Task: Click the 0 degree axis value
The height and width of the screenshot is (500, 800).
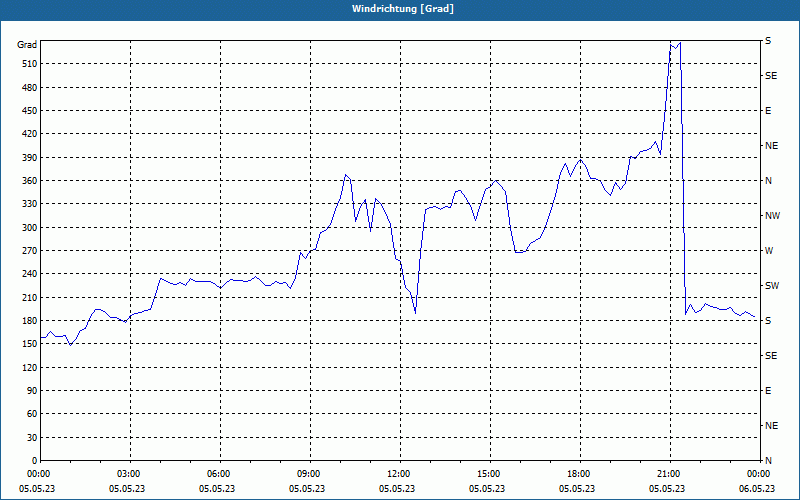Action: click(x=34, y=461)
